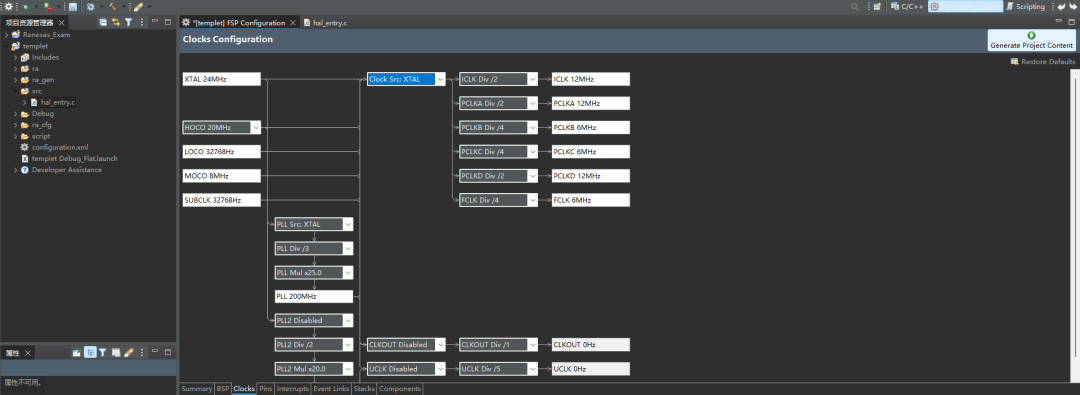Expand the Includes folder

point(15,57)
